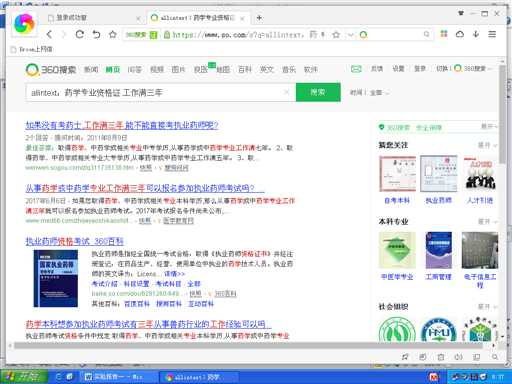Open the 英文 search category
Viewport: 512px width, 384px height.
[267, 70]
